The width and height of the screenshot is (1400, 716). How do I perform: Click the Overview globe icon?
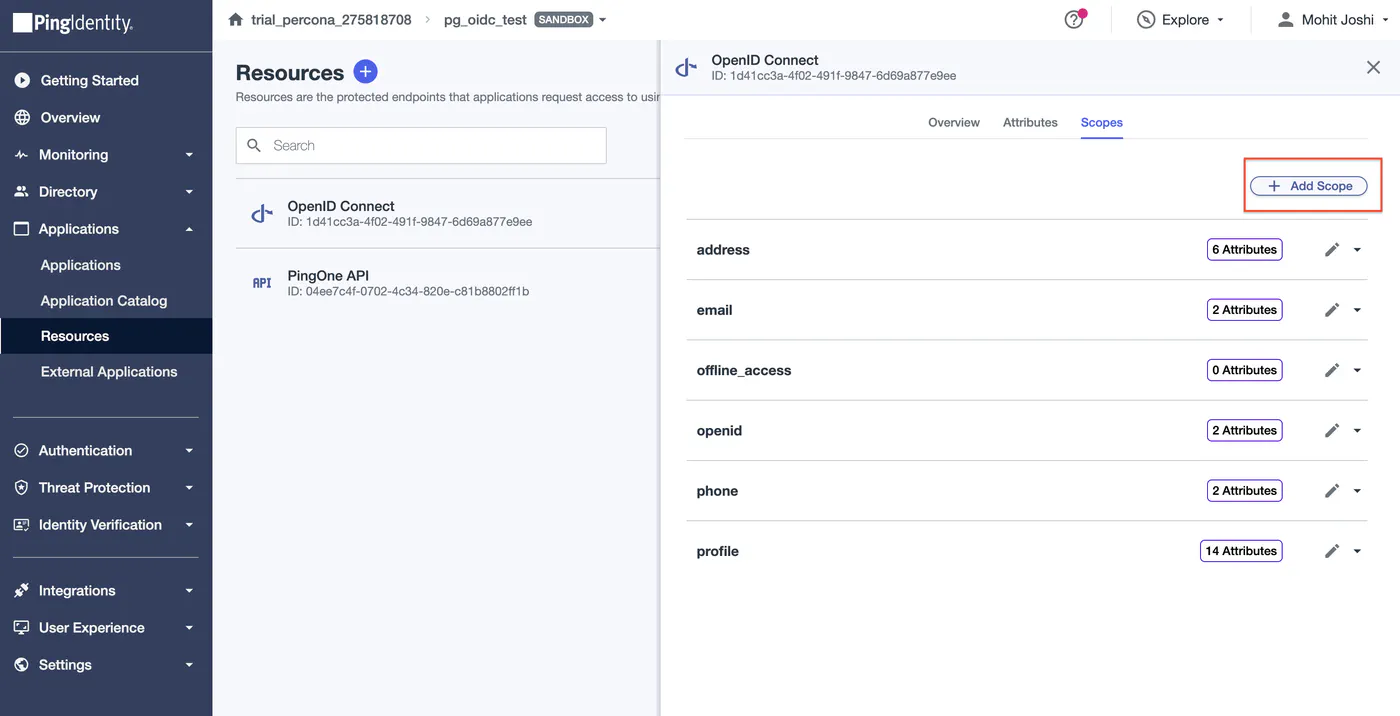tap(22, 118)
